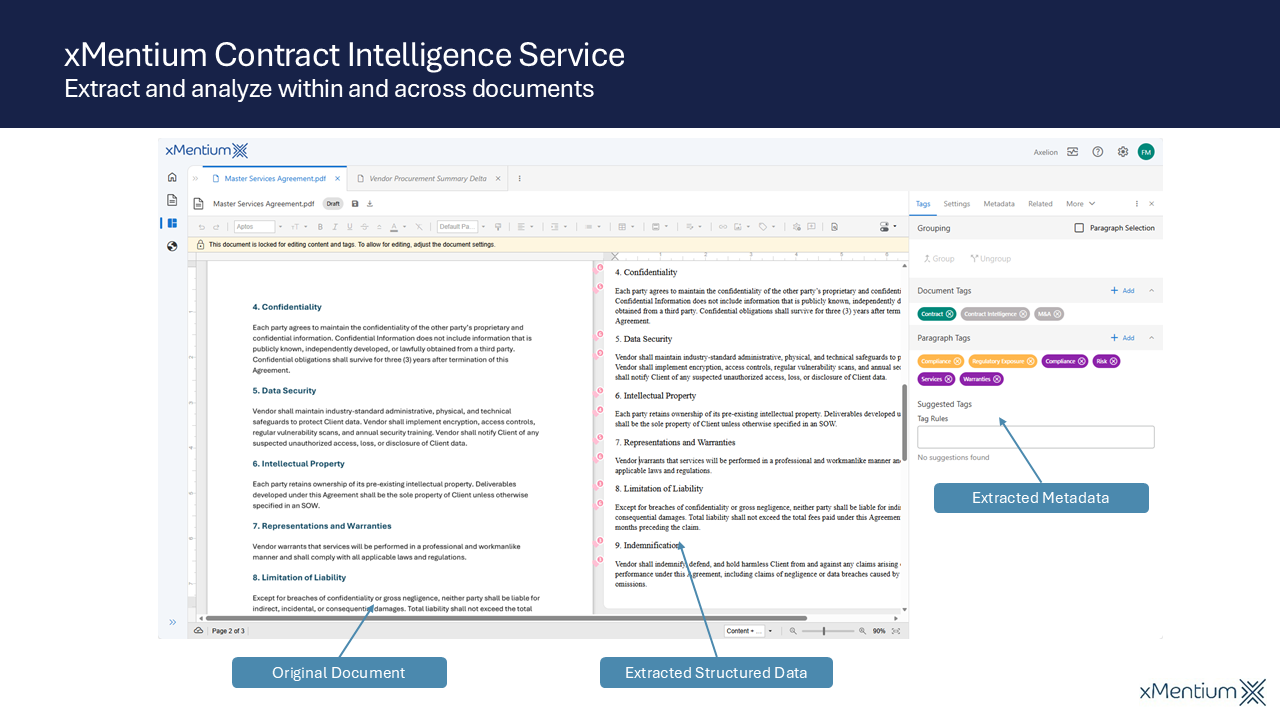Image resolution: width=1280 pixels, height=720 pixels.
Task: Toggle Italic formatting
Action: click(335, 227)
